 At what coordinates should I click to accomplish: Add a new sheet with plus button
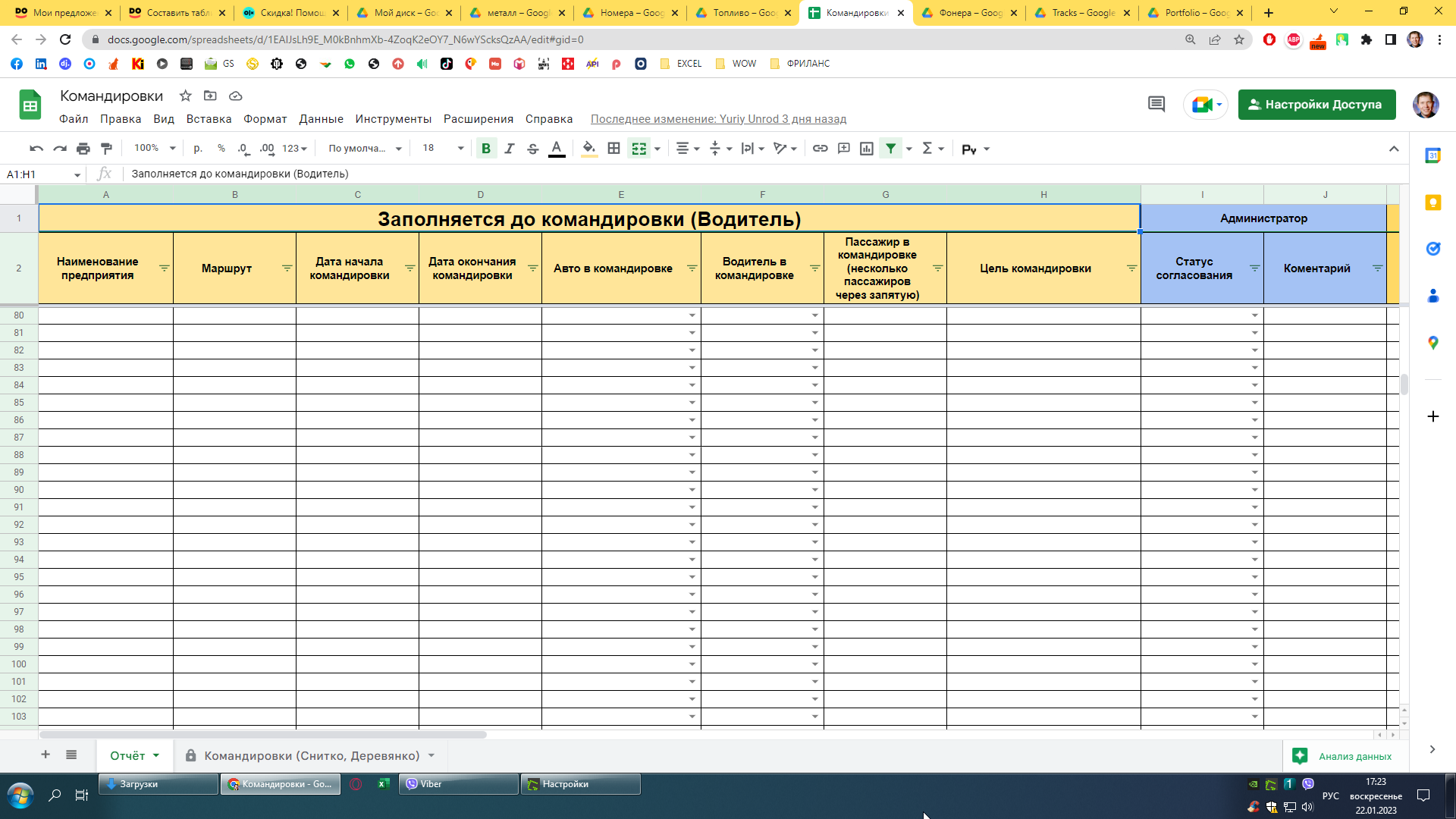[45, 755]
